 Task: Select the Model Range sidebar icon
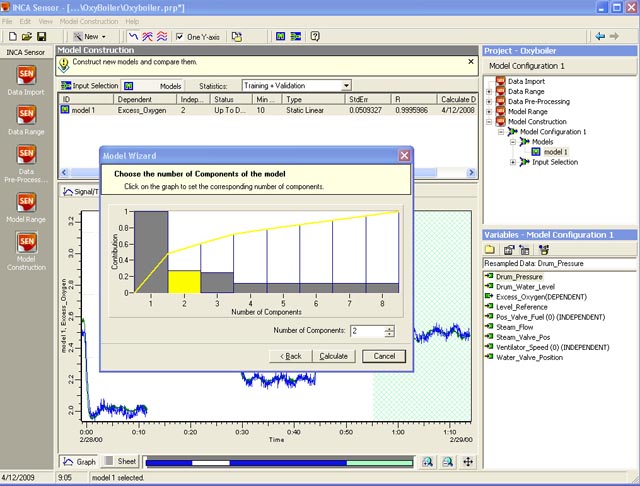click(27, 203)
